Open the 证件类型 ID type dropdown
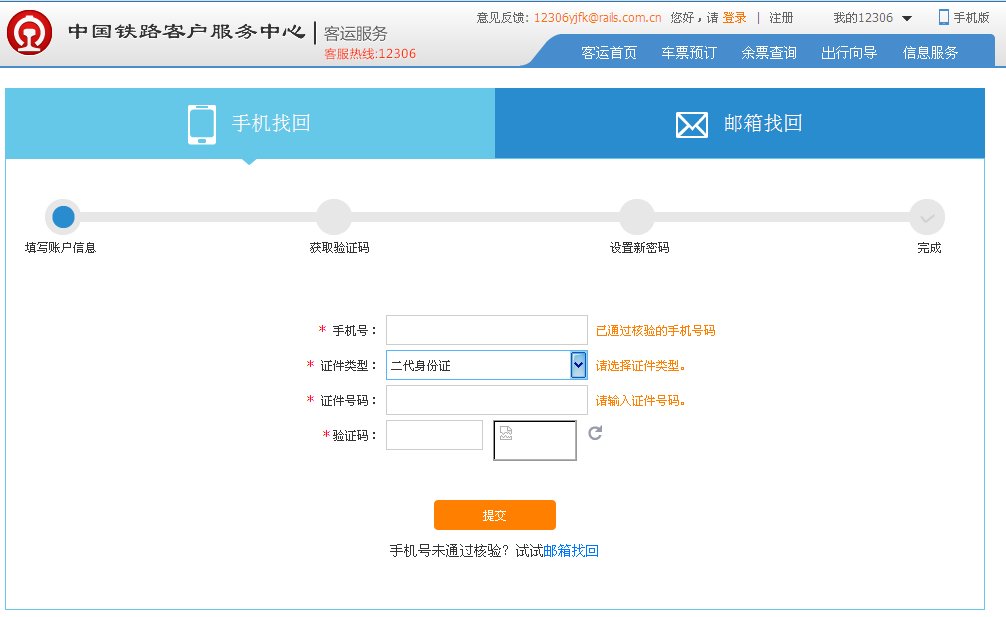The height and width of the screenshot is (617, 1006). pyautogui.click(x=486, y=364)
